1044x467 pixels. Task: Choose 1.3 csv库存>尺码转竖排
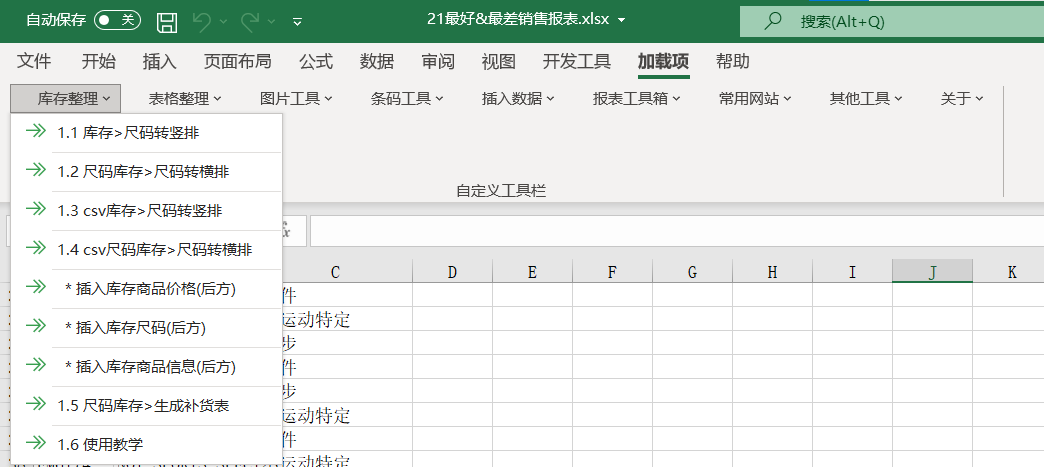pyautogui.click(x=146, y=211)
